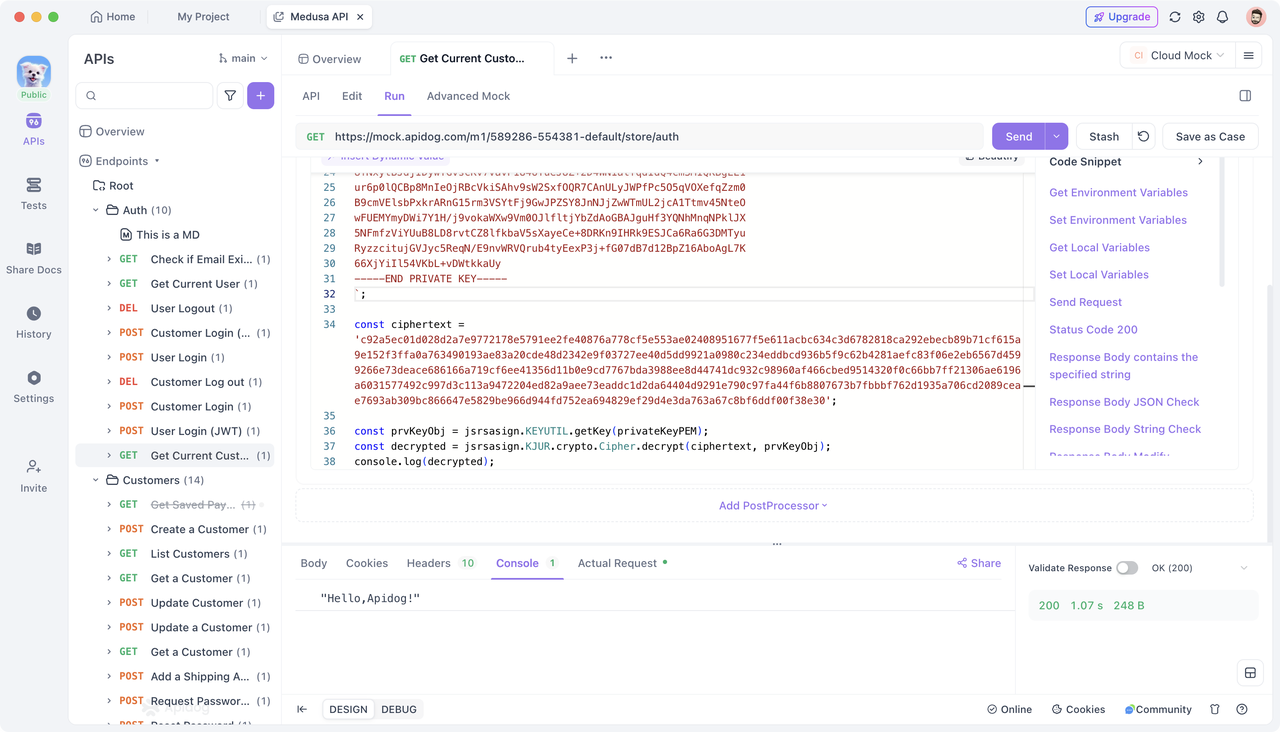The image size is (1280, 732).
Task: Expand the Get Current User endpoint
Action: coord(110,284)
